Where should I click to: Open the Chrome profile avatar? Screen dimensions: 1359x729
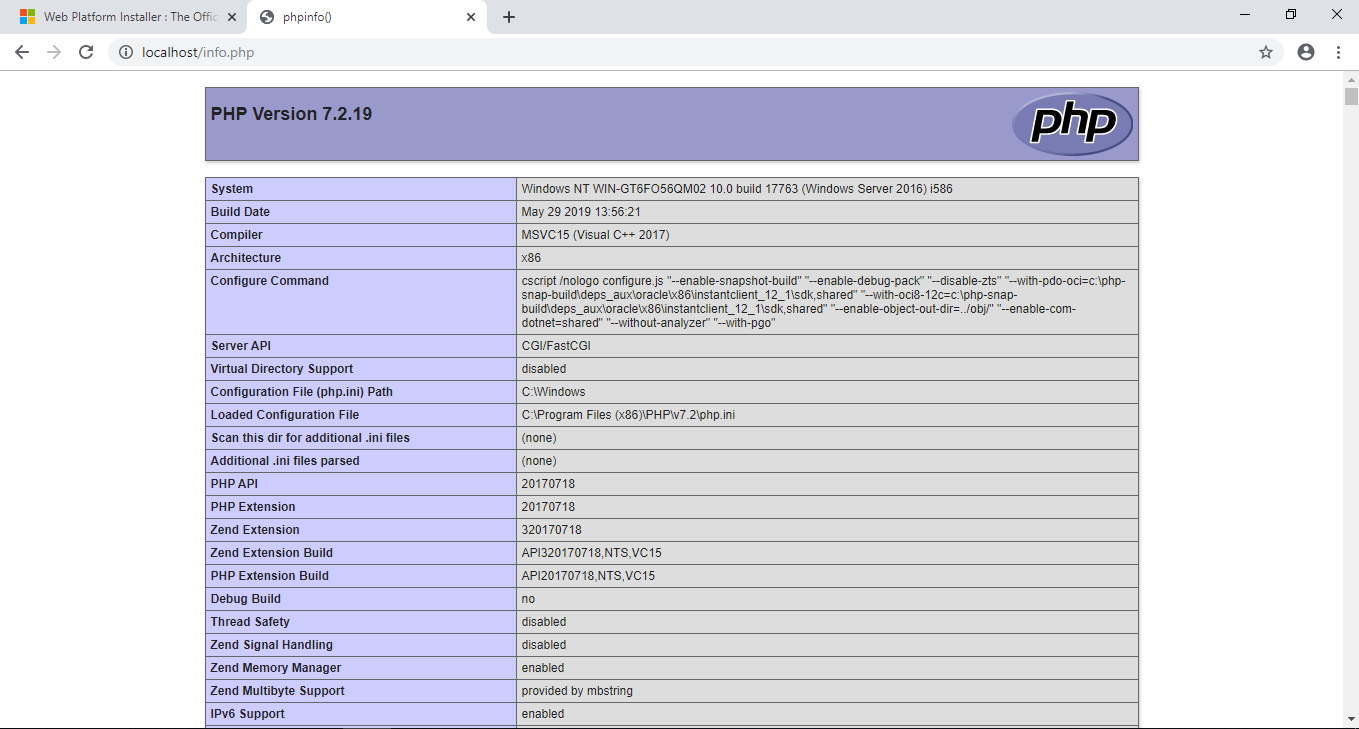(1306, 52)
